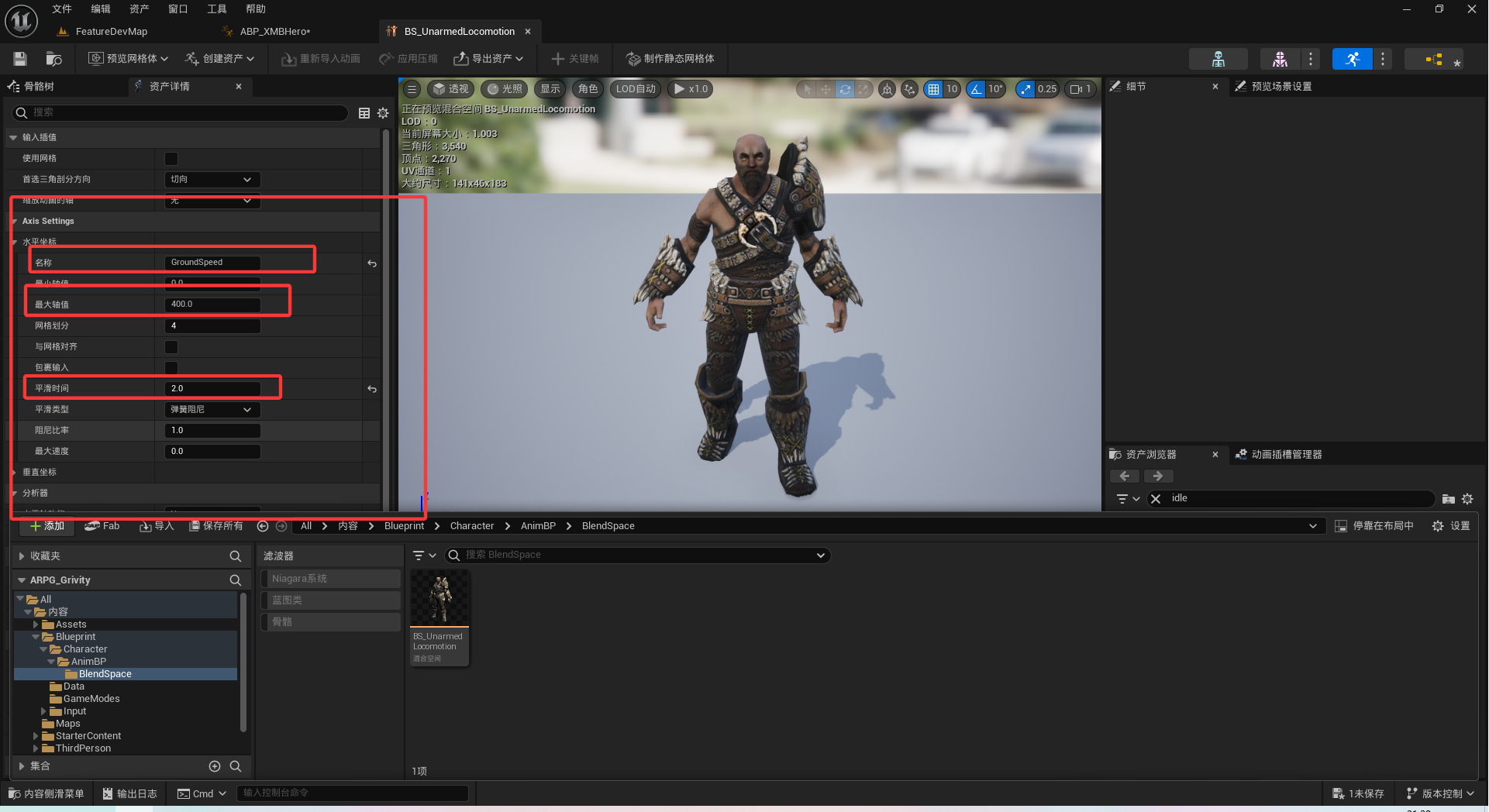Clear the idle search text in the asset browser
Viewport: 1489px width, 812px height.
(x=1156, y=499)
